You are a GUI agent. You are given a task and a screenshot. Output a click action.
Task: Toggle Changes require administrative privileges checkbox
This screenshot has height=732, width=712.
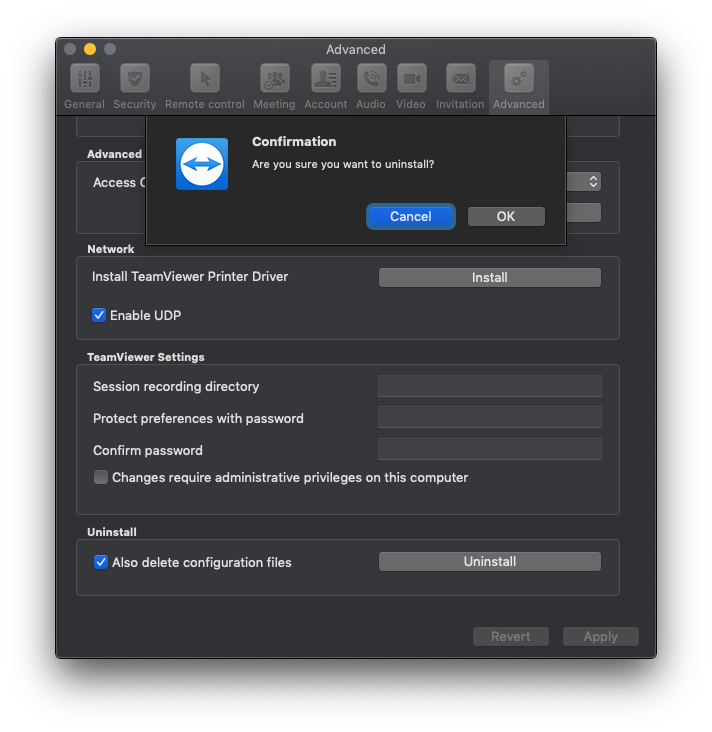[101, 477]
